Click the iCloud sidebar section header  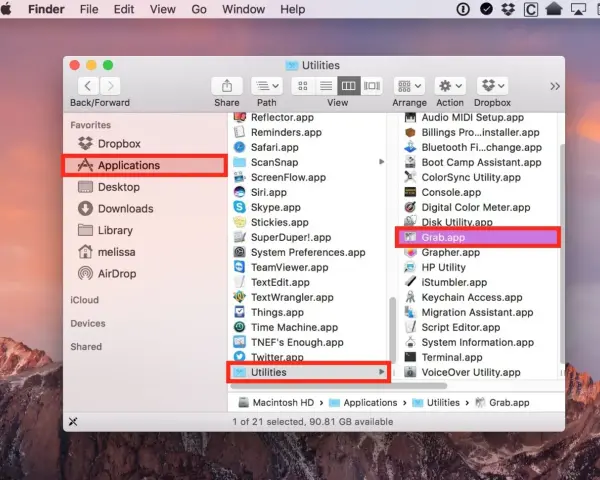pos(85,300)
